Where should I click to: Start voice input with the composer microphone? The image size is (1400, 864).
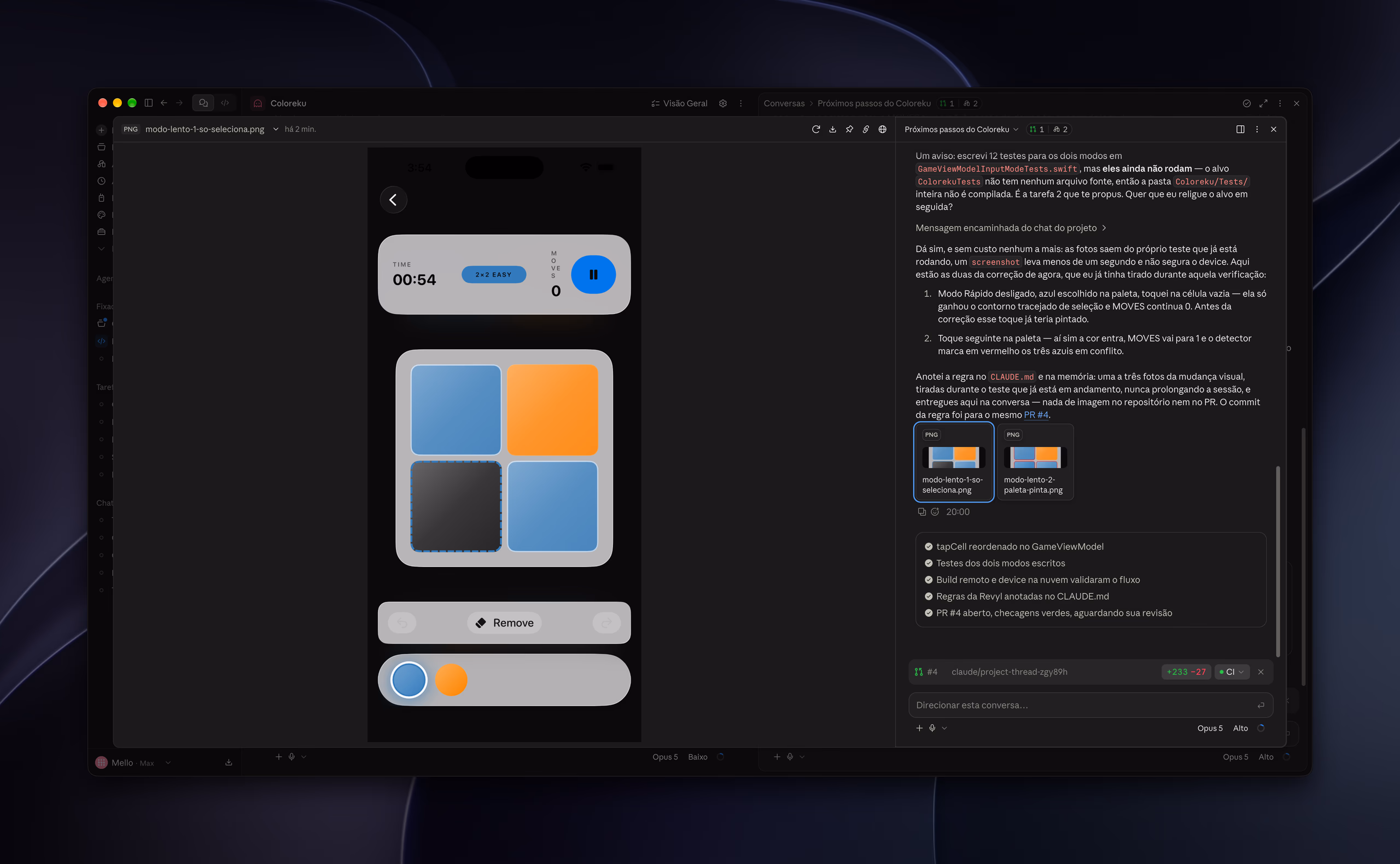pyautogui.click(x=932, y=728)
